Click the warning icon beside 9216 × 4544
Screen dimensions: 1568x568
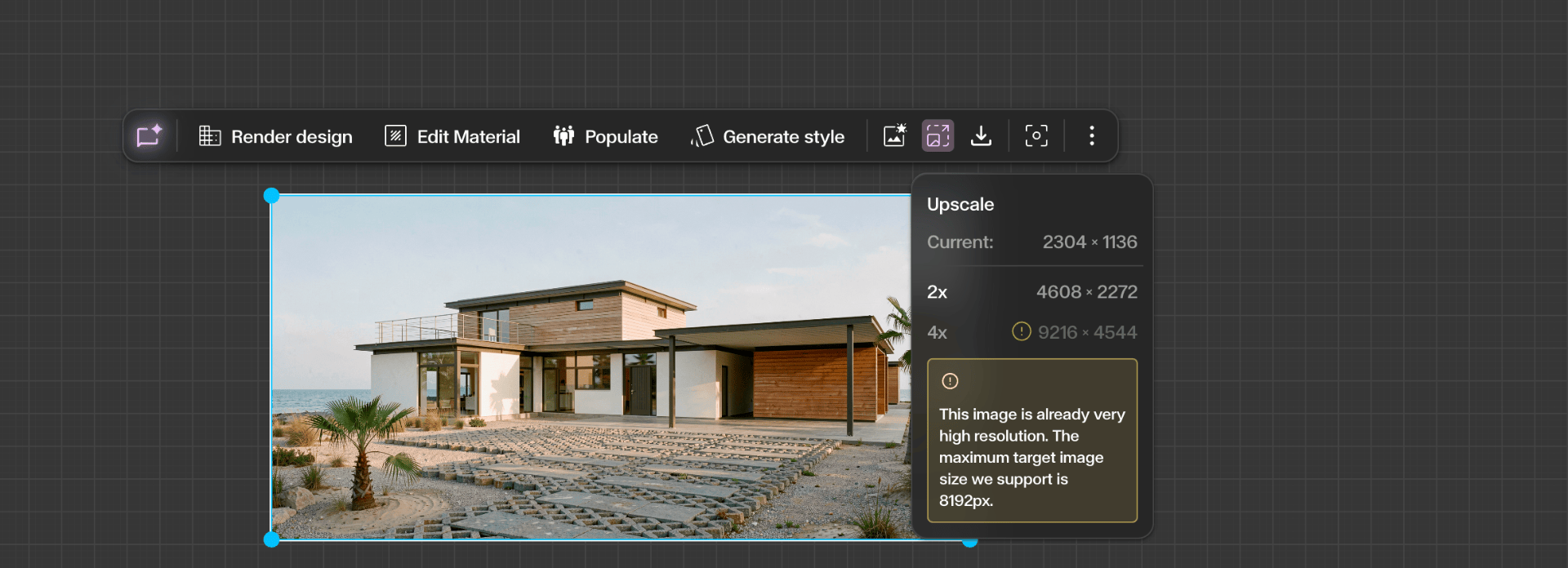(x=1022, y=331)
